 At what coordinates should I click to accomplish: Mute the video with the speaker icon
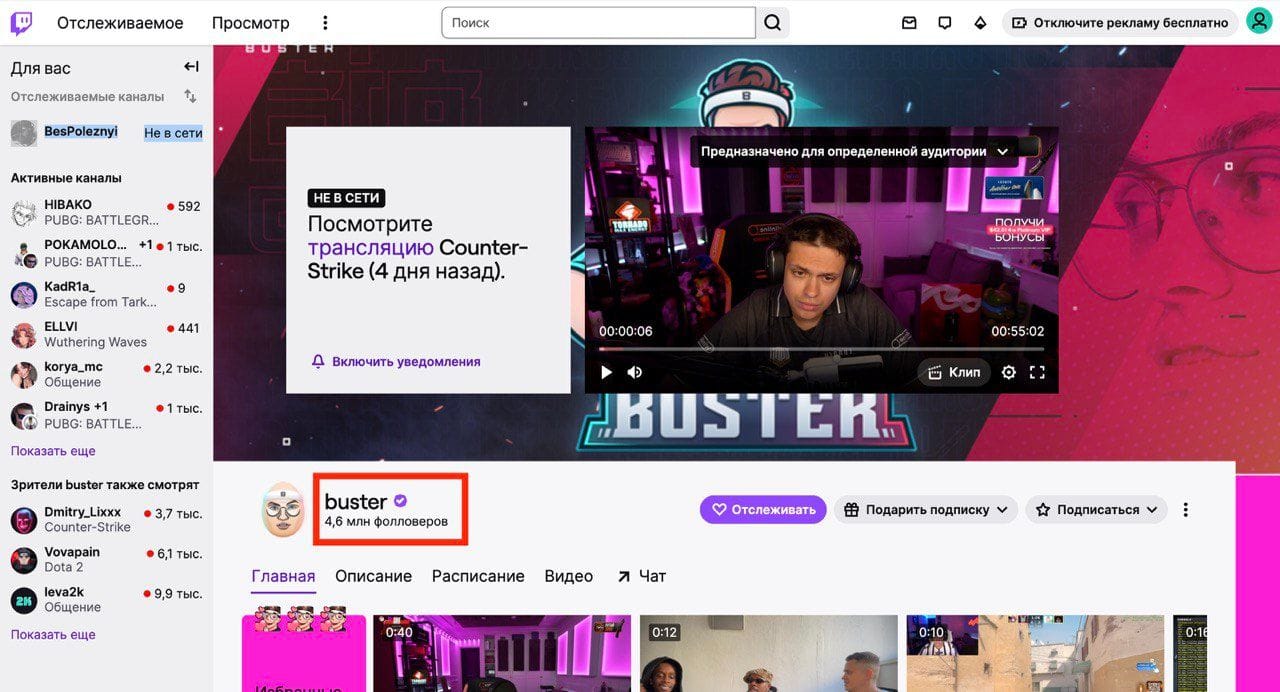[634, 371]
